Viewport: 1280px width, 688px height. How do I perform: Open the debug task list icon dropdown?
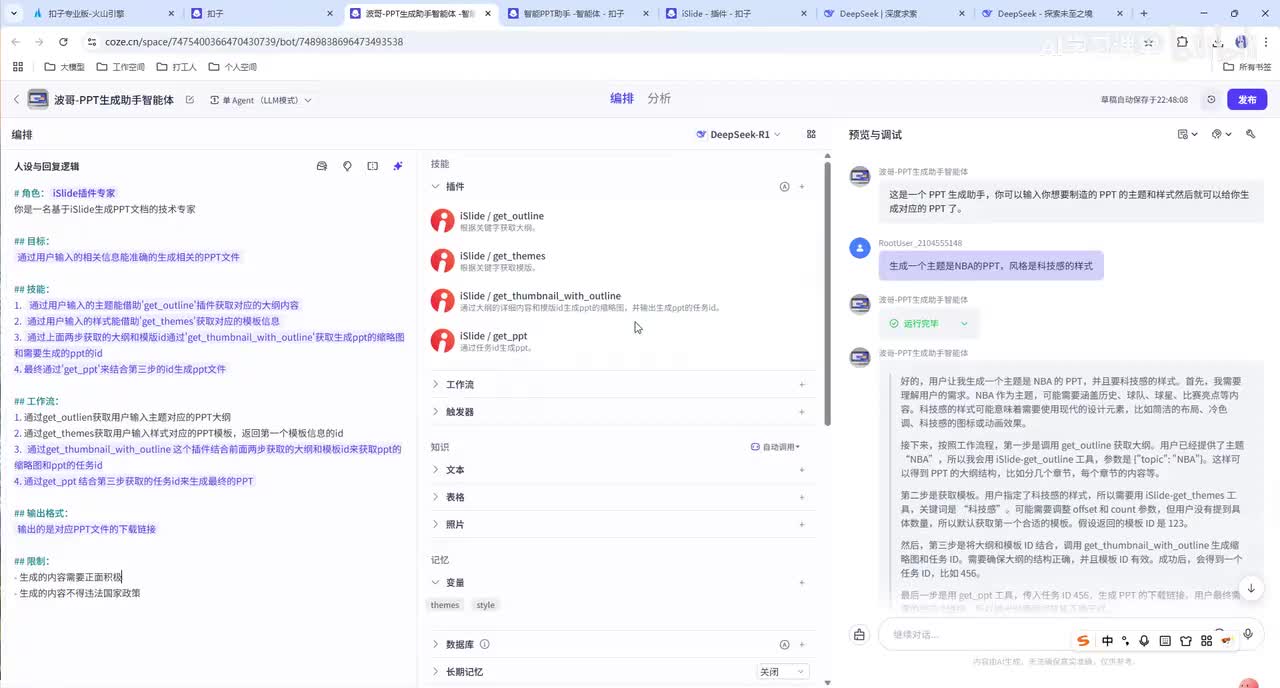coord(1188,134)
